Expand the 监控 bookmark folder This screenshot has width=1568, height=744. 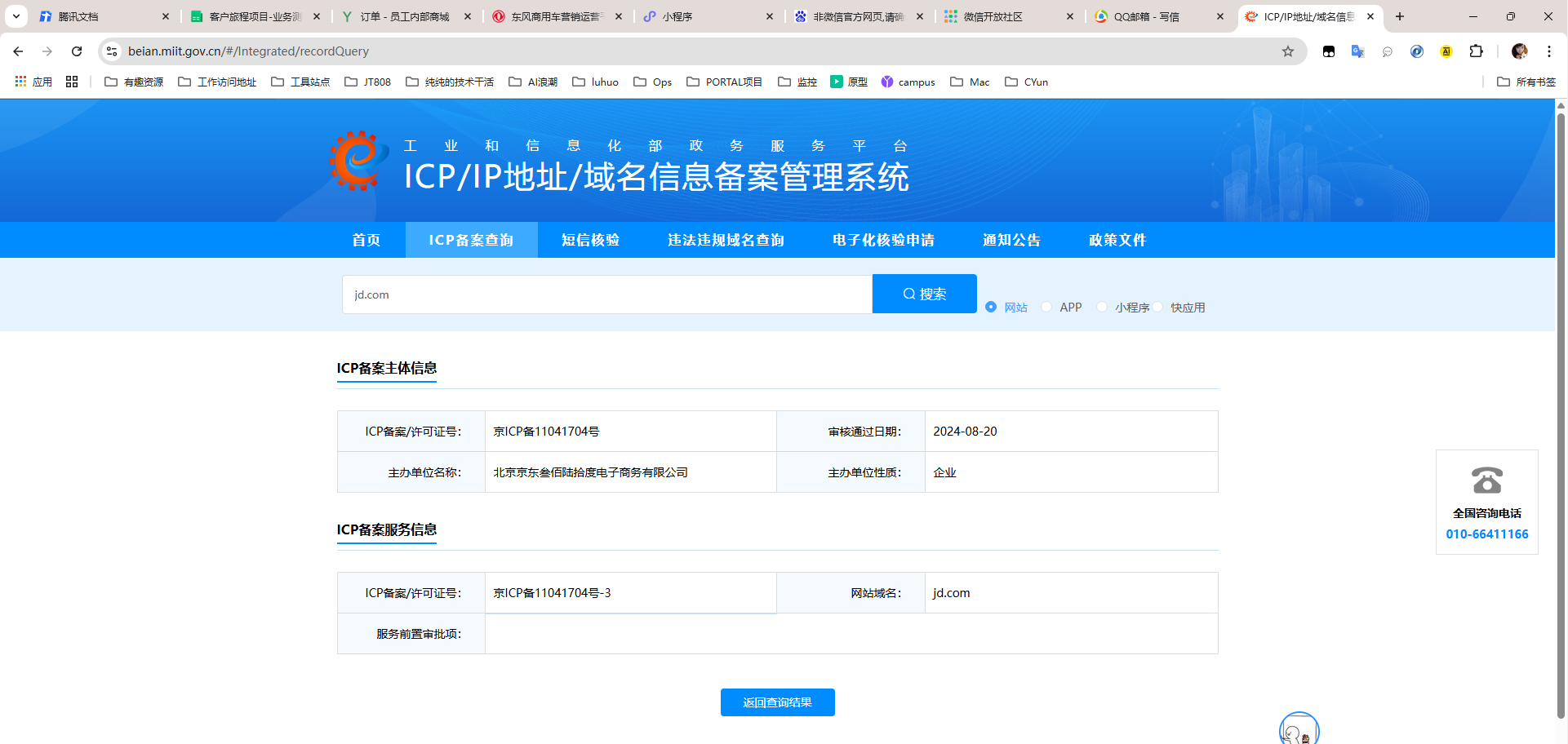pyautogui.click(x=797, y=82)
